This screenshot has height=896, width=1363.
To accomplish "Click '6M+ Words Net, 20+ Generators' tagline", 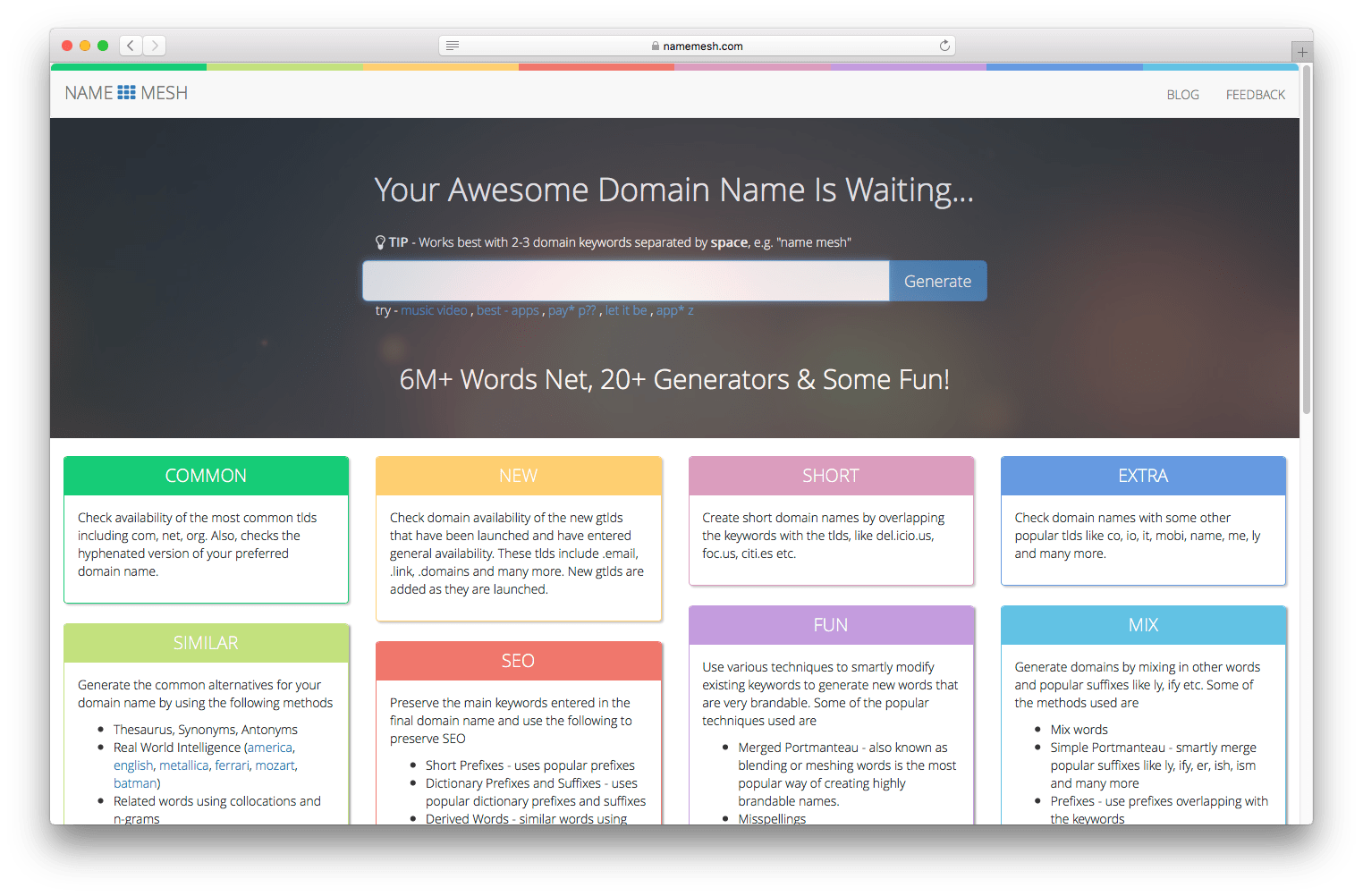I will (x=674, y=379).
